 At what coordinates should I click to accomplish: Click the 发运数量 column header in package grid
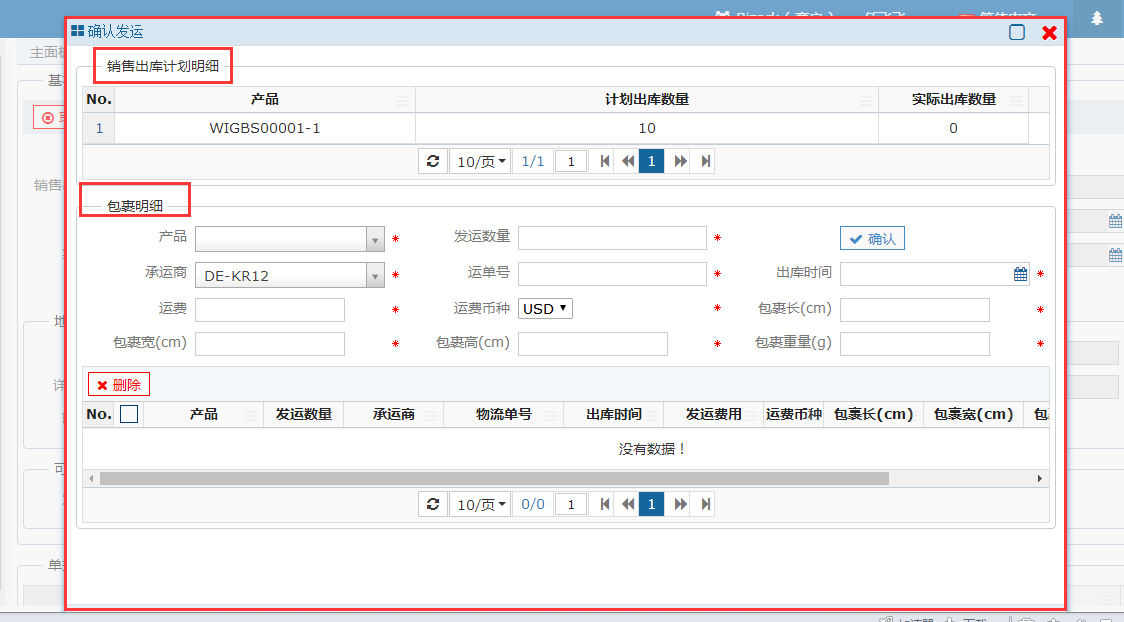(x=304, y=414)
